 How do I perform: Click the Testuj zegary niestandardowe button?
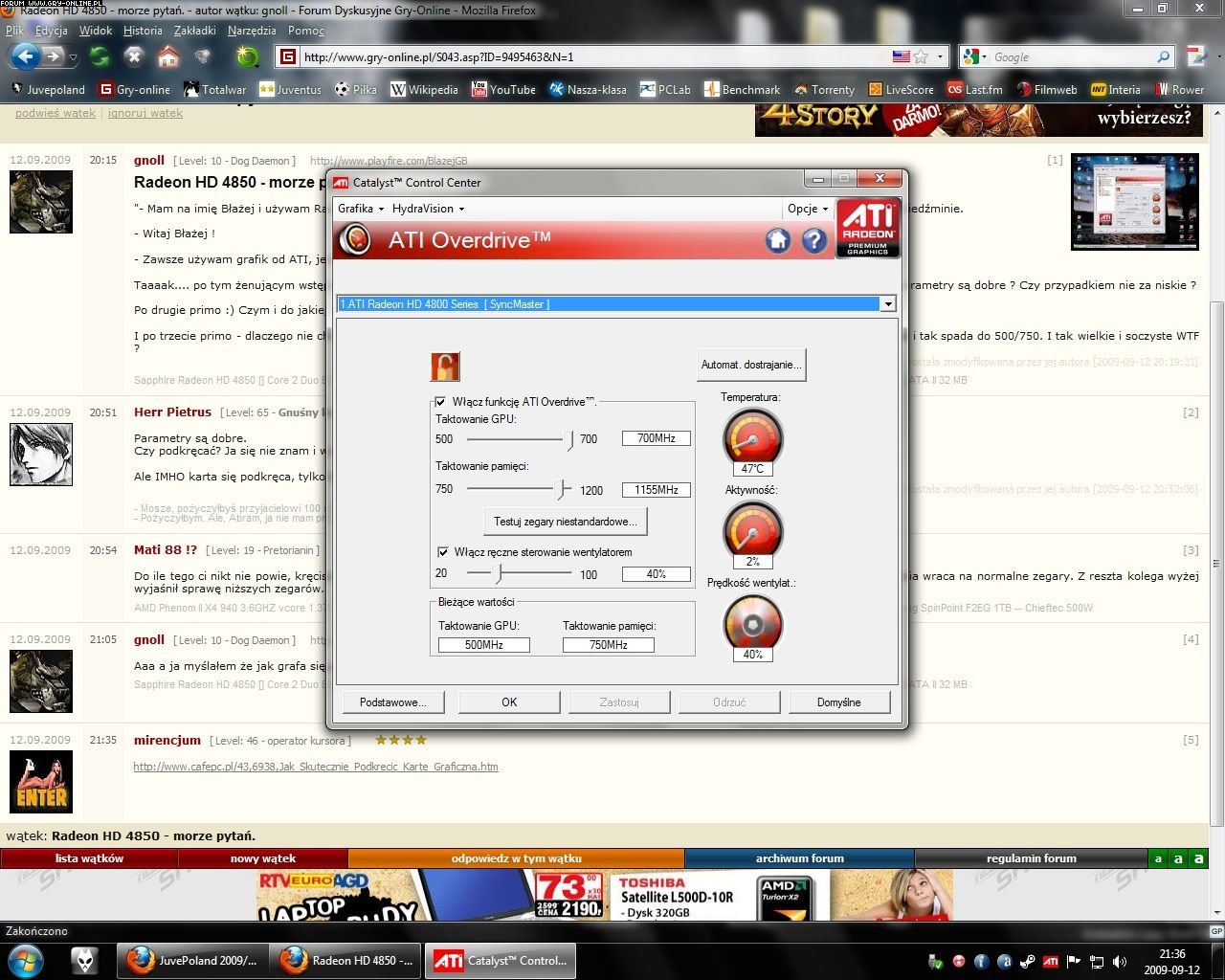565,522
